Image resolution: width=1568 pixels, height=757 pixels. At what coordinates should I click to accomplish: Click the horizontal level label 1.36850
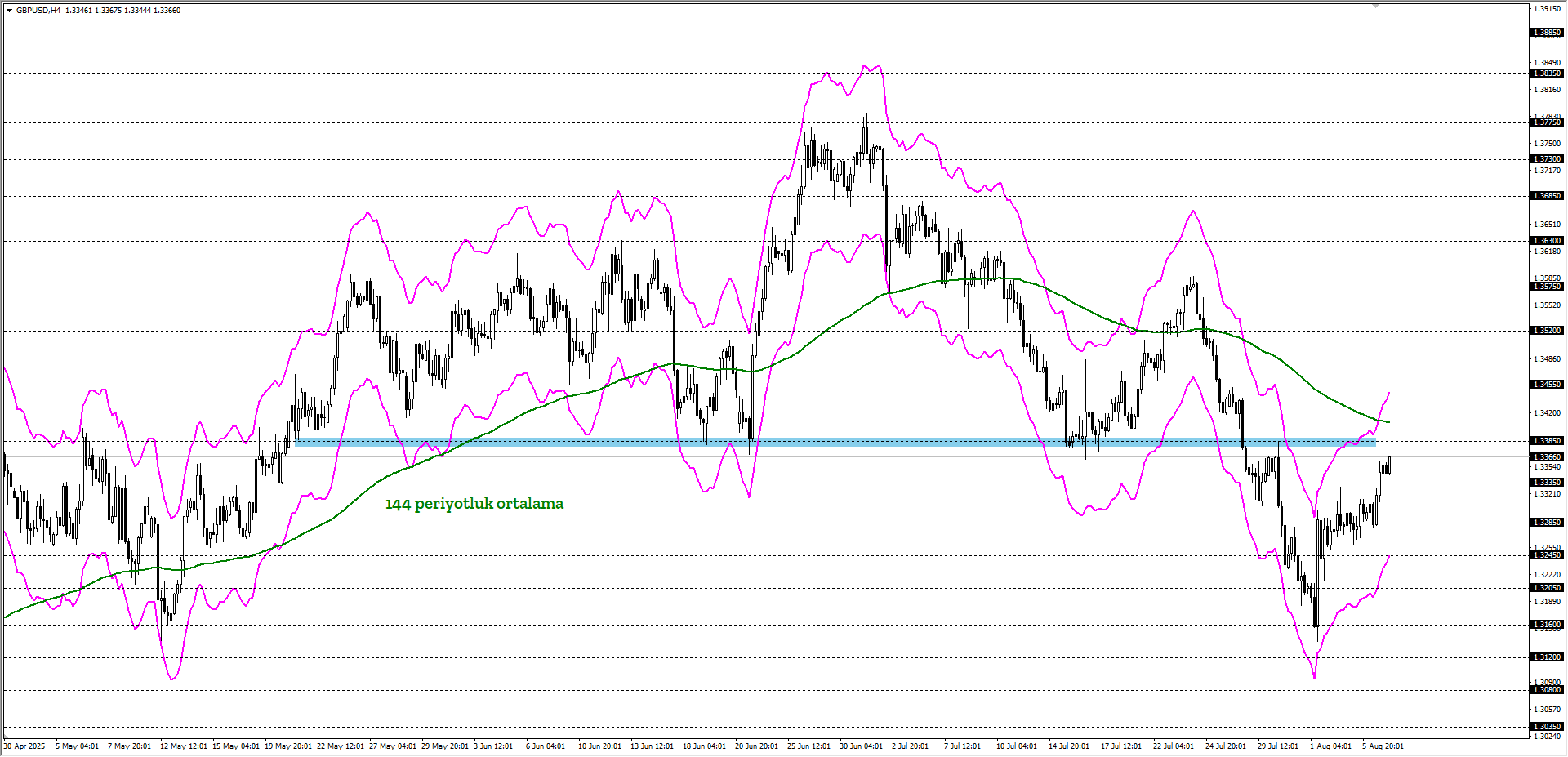point(1547,196)
